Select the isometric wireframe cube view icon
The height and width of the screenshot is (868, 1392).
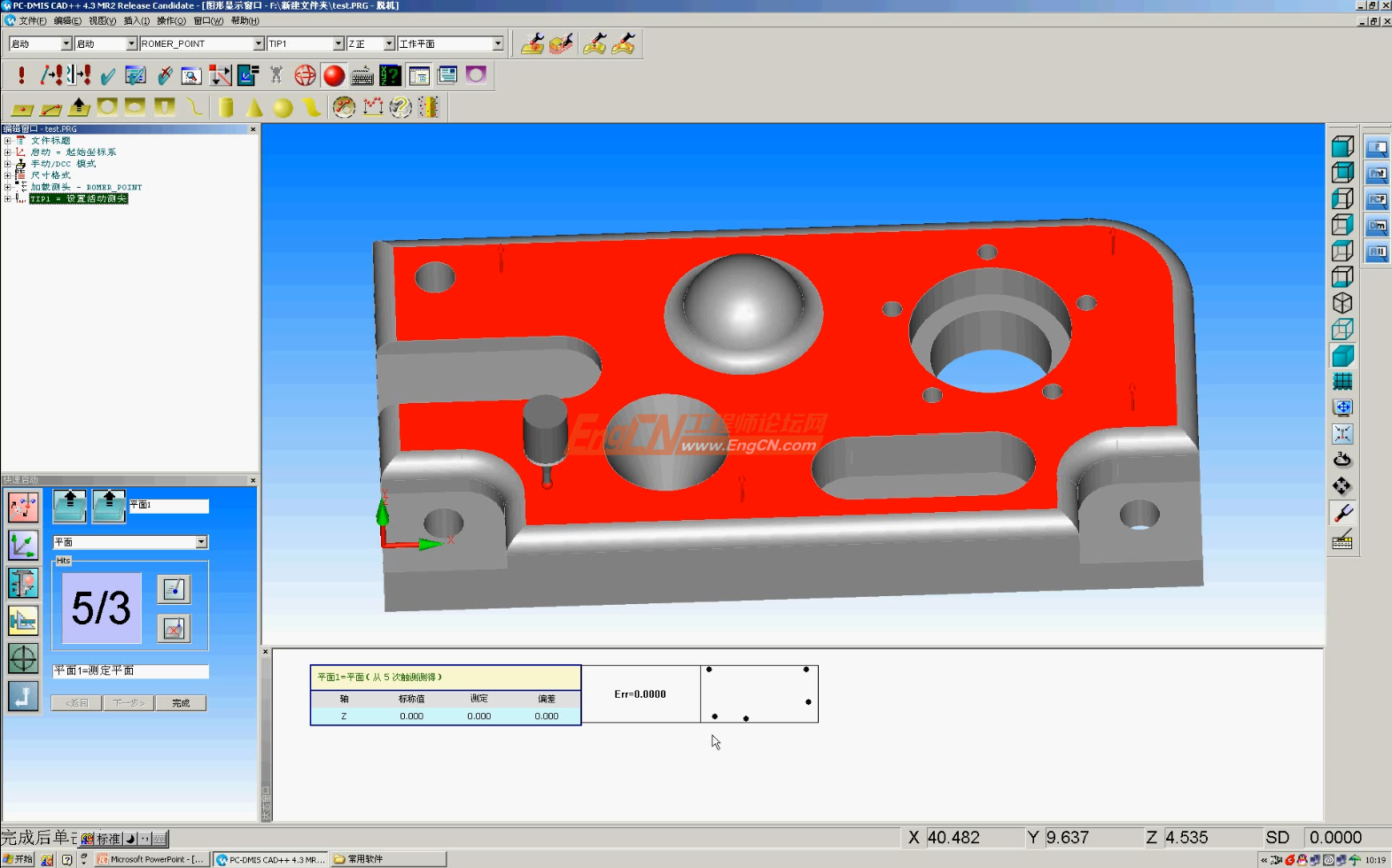pos(1342,304)
